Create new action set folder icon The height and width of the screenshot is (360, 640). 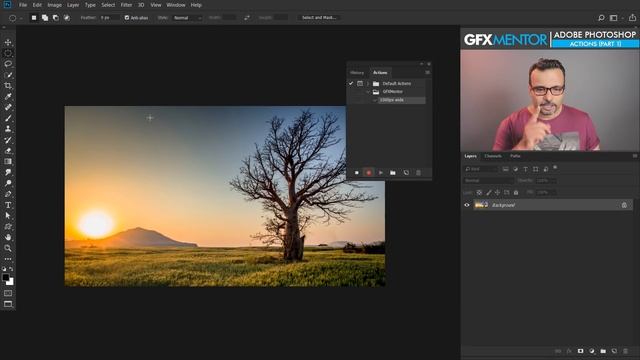(x=393, y=173)
